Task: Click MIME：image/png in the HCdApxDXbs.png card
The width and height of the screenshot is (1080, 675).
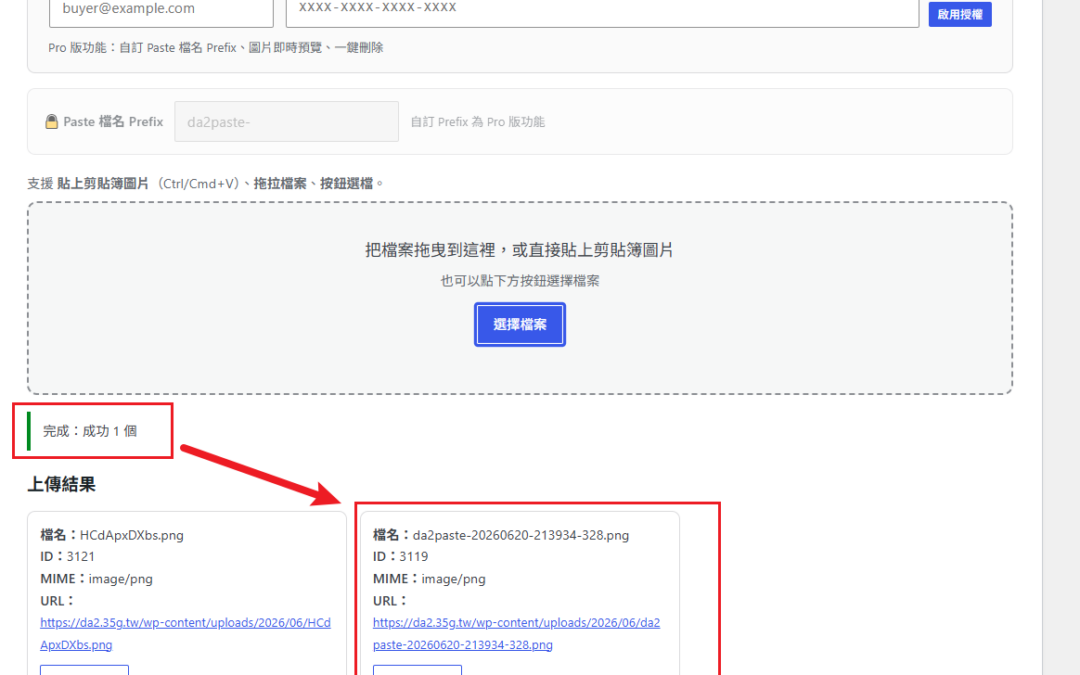Action: point(96,579)
